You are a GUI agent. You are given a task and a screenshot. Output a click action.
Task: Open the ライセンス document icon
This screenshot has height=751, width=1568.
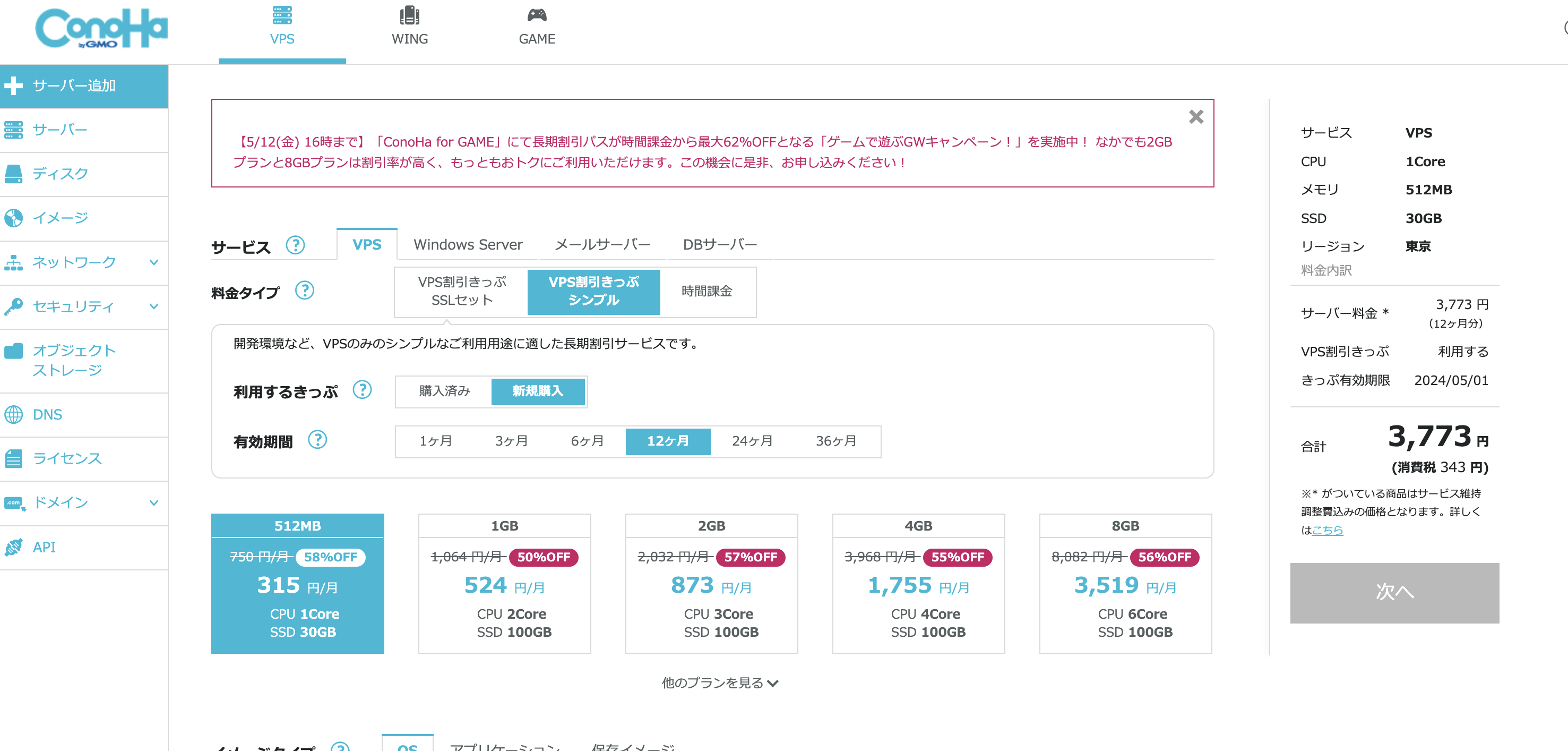(13, 459)
